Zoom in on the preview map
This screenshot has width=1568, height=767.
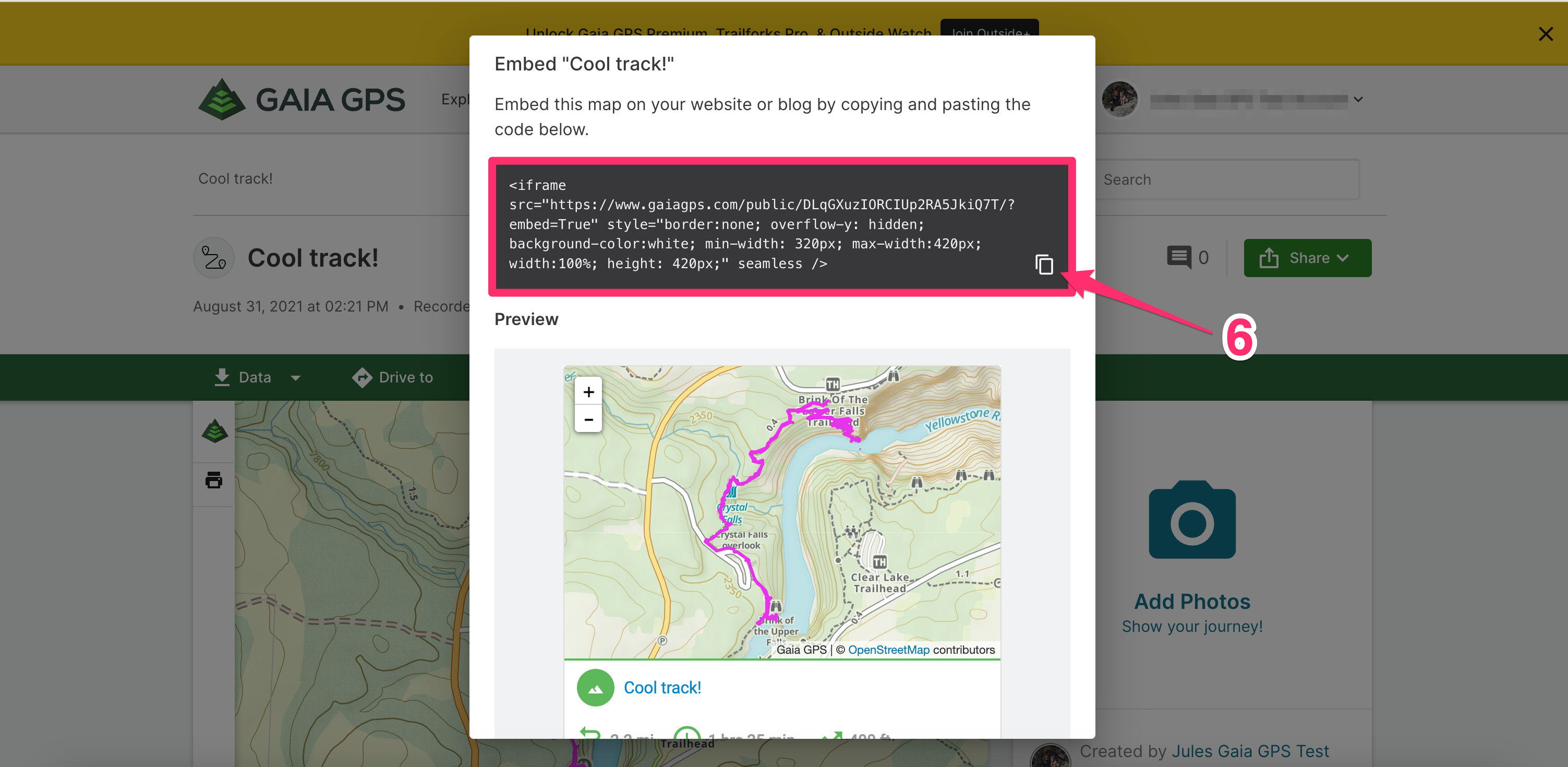click(x=588, y=391)
